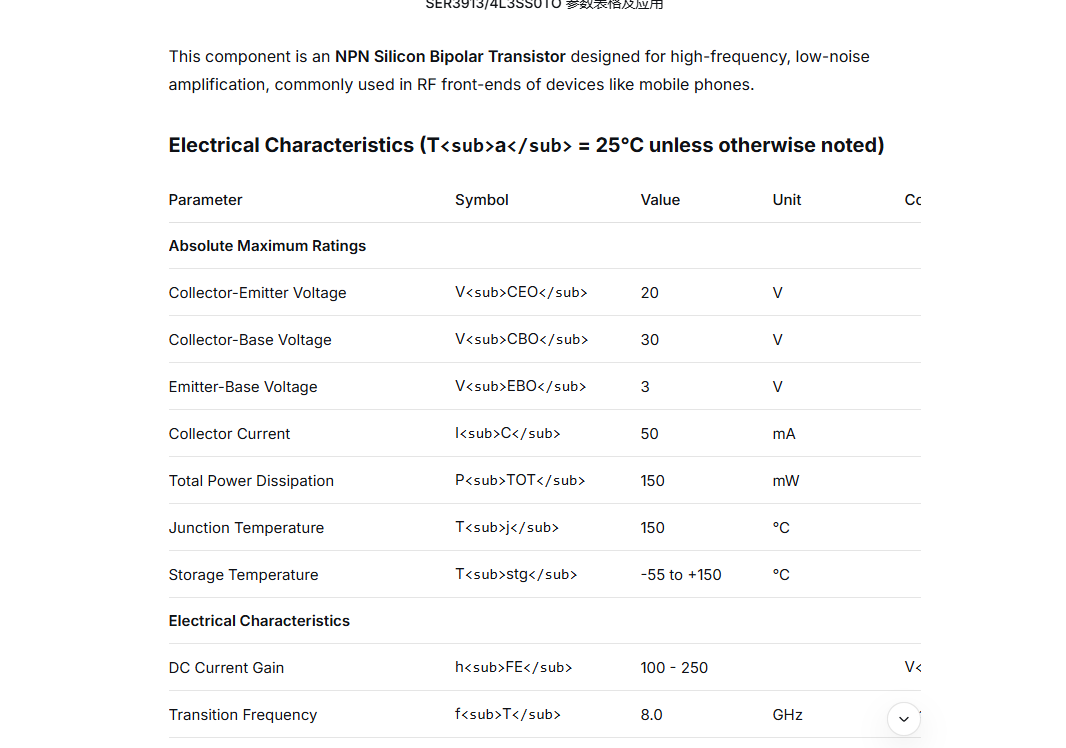Click the scroll-to-bottom arrow button

[x=904, y=718]
